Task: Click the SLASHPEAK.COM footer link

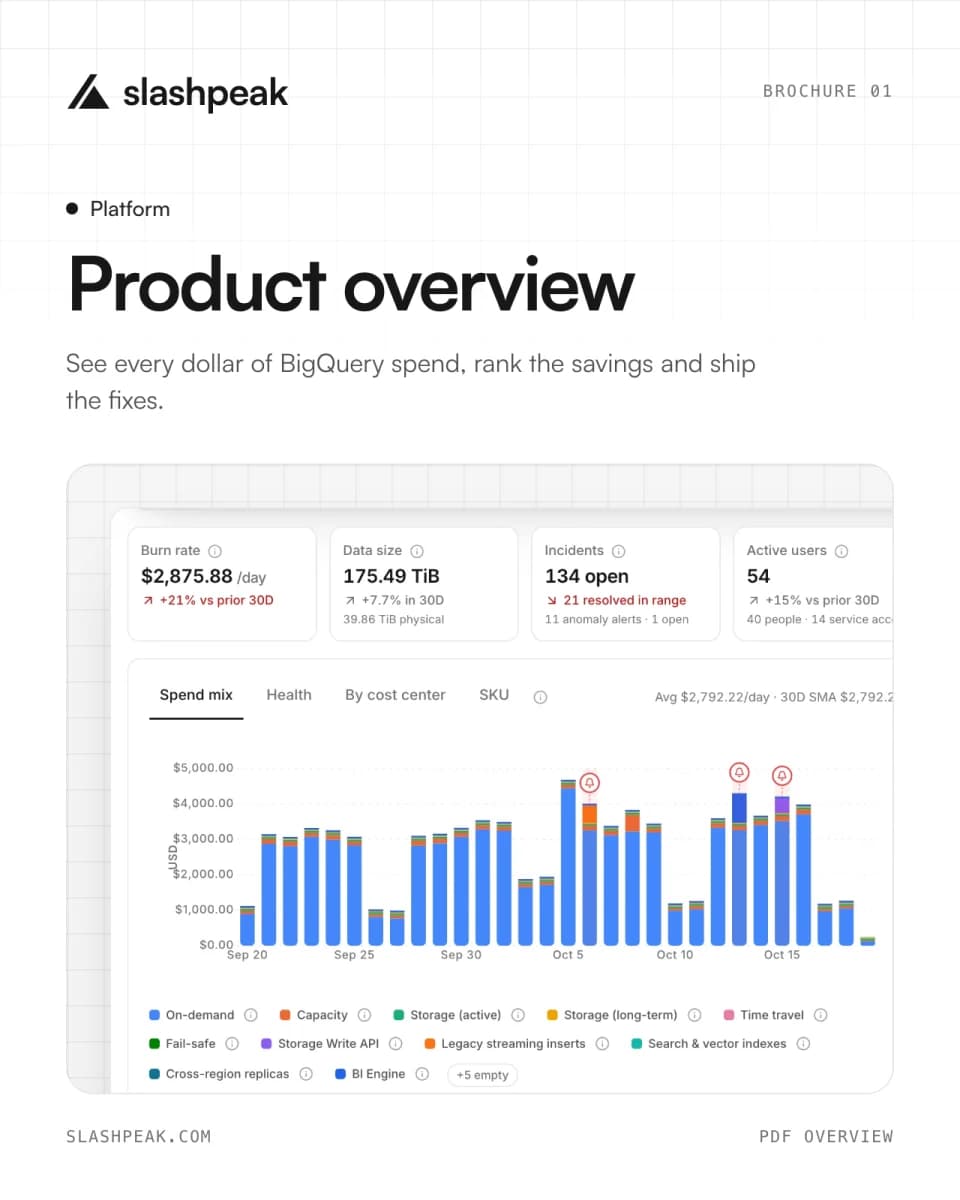Action: (x=139, y=1136)
